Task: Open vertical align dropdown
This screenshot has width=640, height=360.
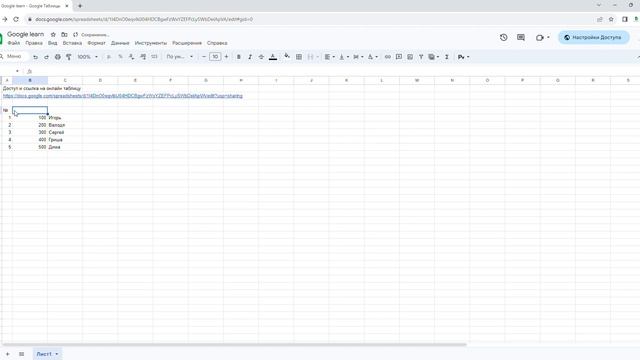Action: pyautogui.click(x=344, y=57)
